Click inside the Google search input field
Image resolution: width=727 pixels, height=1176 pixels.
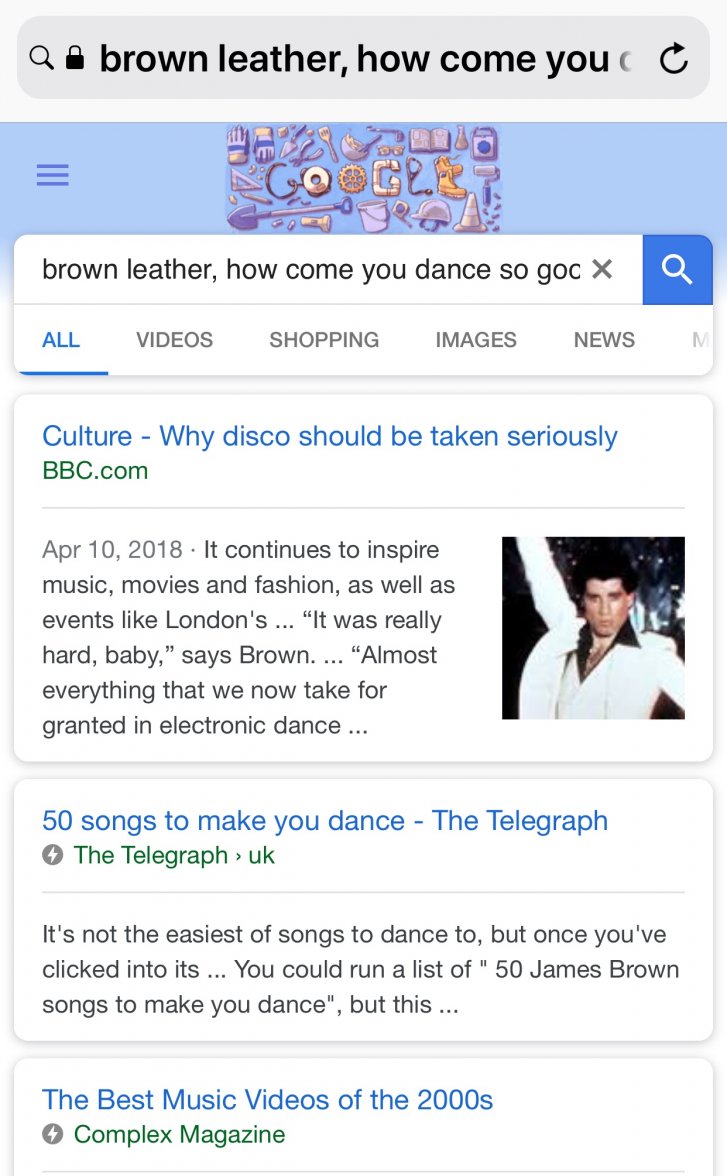(300, 269)
